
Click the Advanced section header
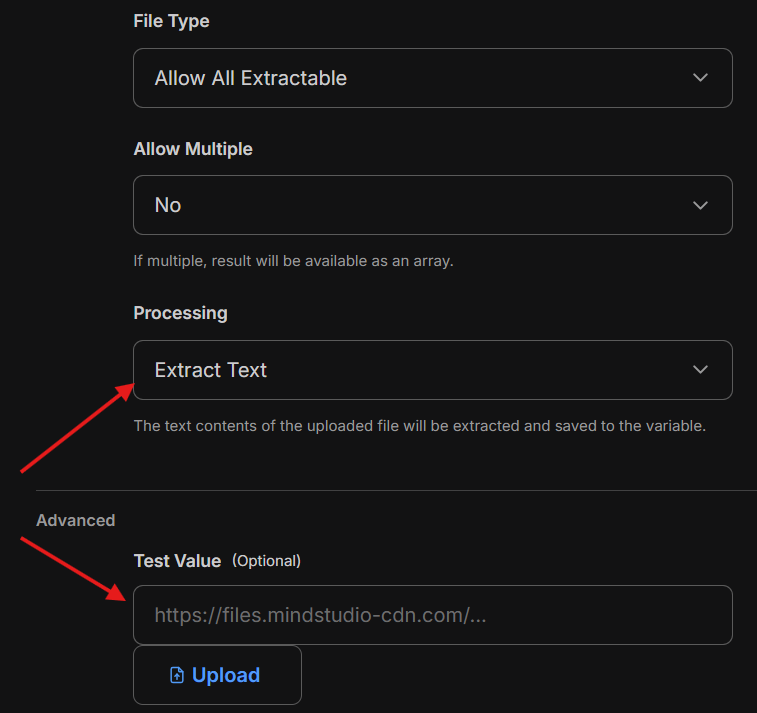coord(75,520)
